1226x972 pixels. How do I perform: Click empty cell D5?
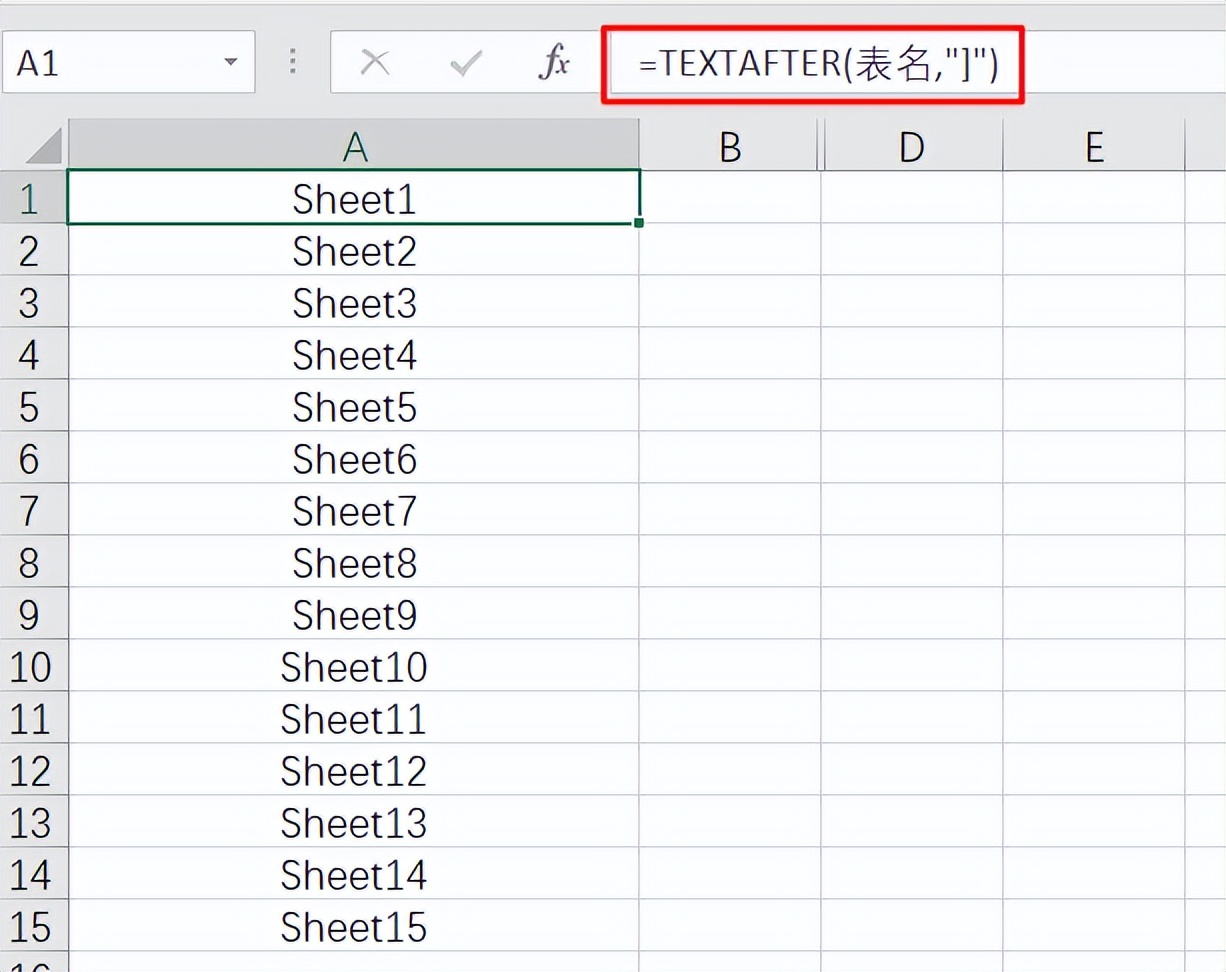912,406
